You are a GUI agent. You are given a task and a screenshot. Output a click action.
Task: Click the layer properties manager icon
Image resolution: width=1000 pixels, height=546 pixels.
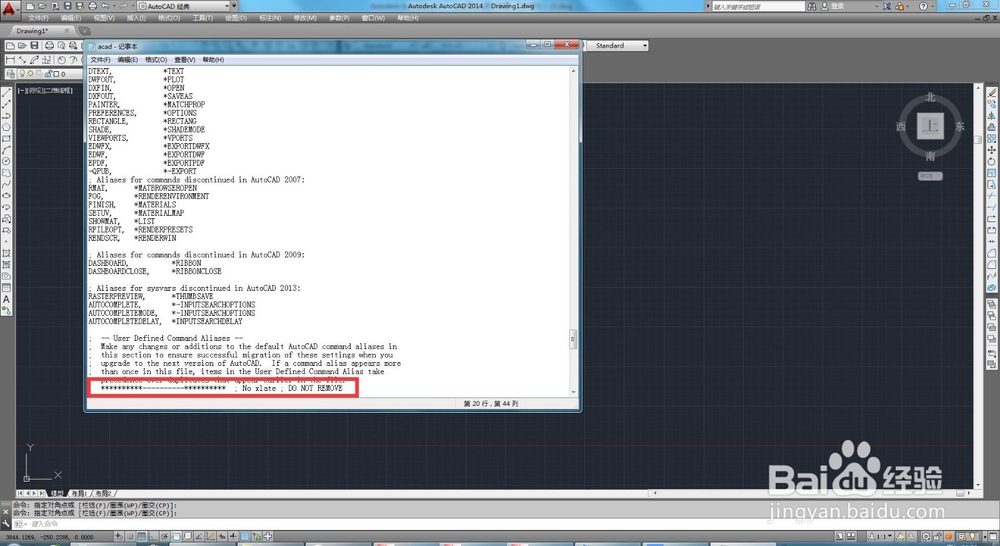[10, 73]
